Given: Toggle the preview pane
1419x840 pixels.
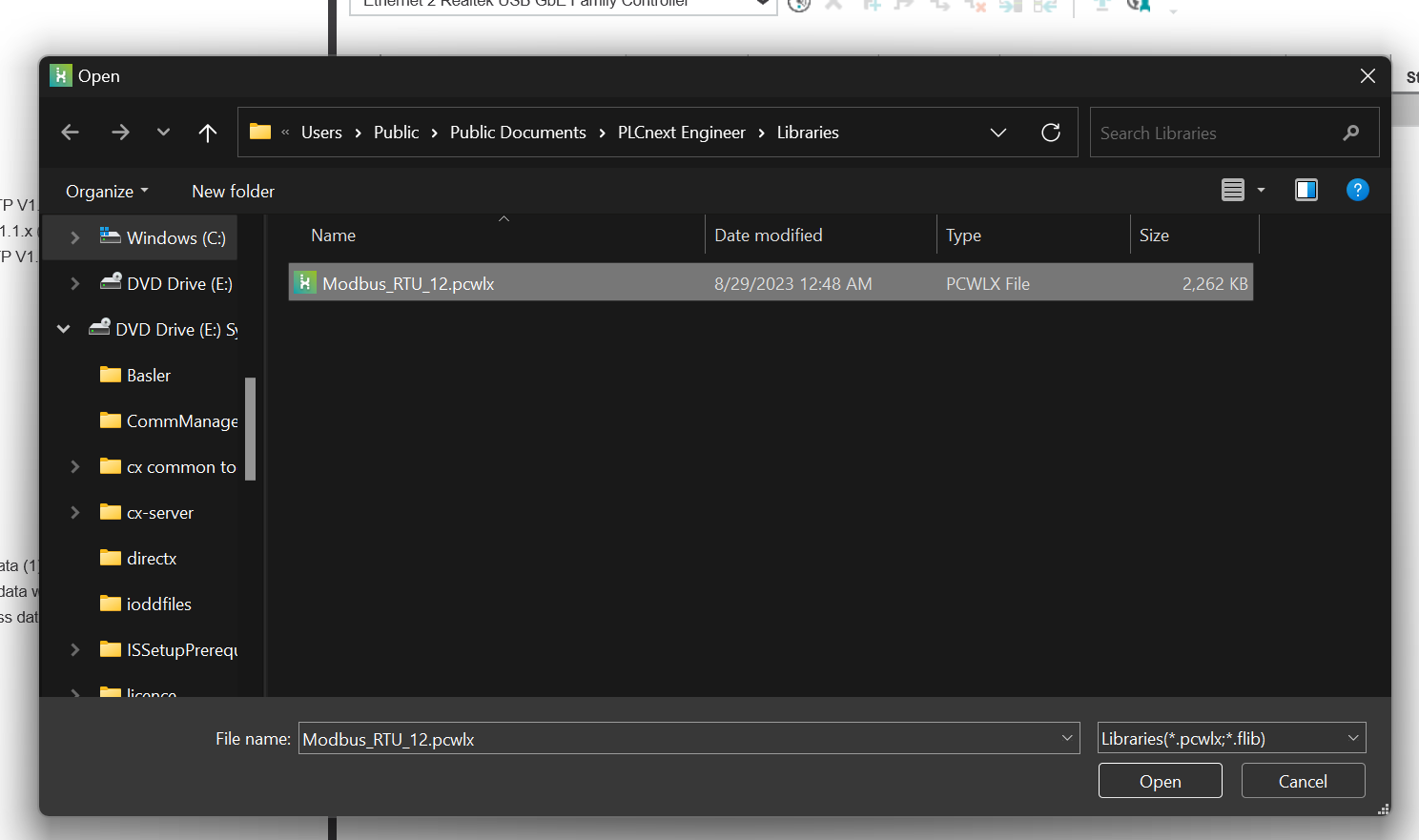Looking at the screenshot, I should (1306, 190).
